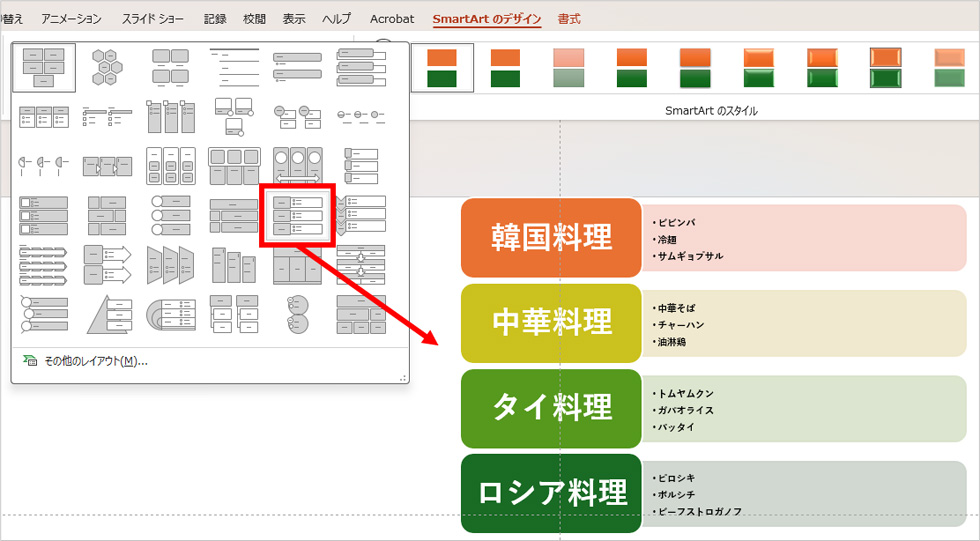Image resolution: width=980 pixels, height=541 pixels.
Task: Select the 韓国料理 orange shape
Action: tap(551, 237)
